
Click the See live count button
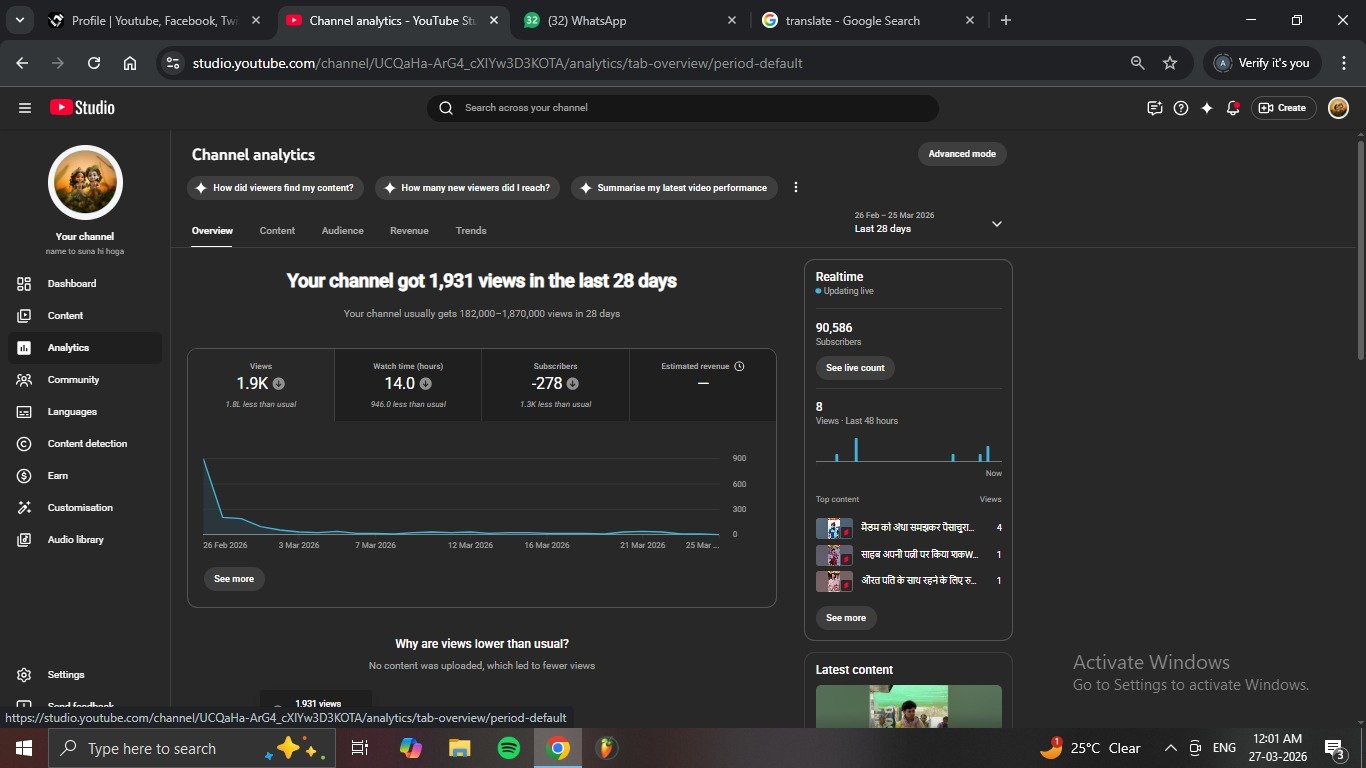[x=855, y=368]
